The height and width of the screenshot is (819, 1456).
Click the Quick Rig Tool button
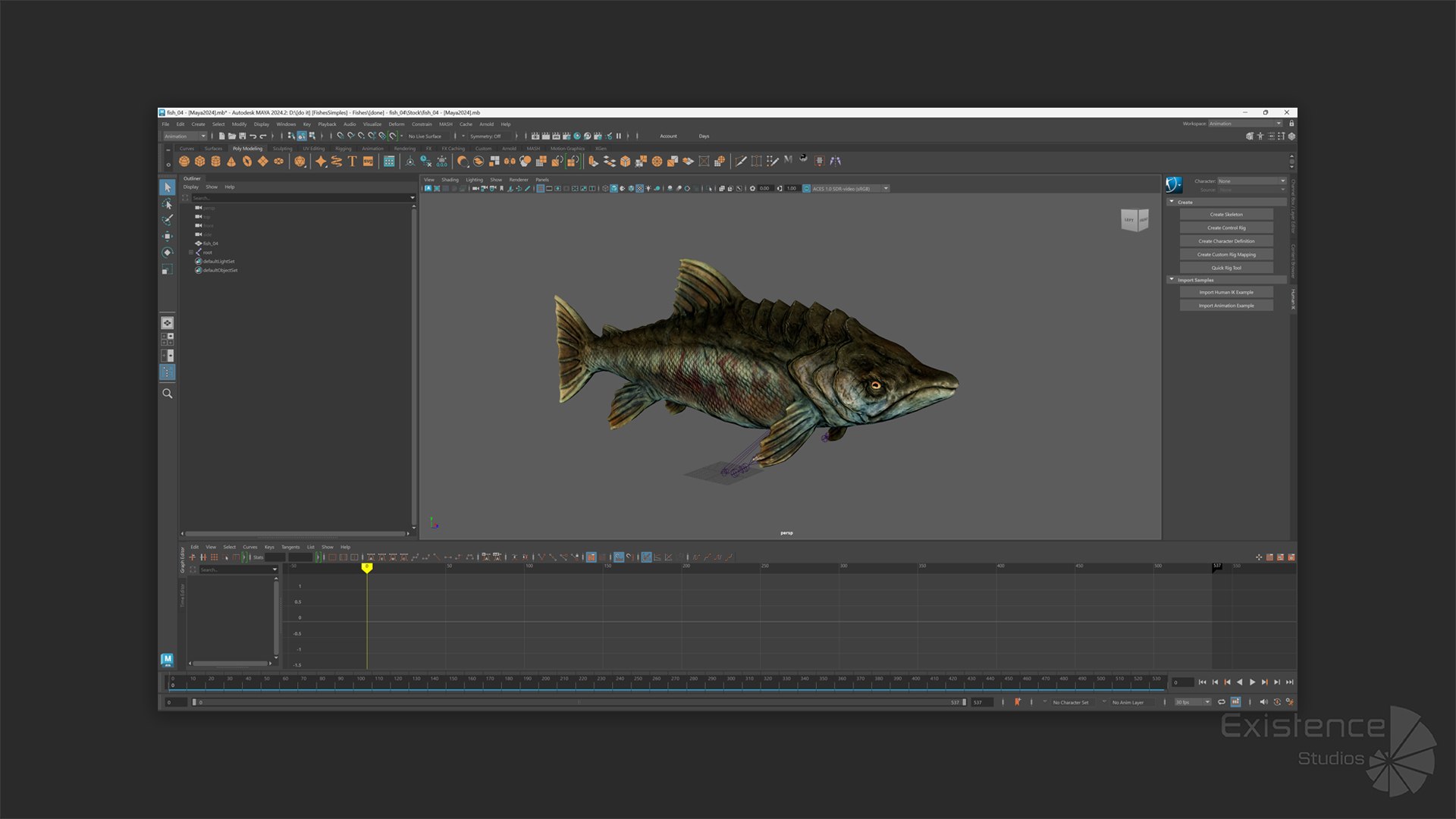[1226, 268]
